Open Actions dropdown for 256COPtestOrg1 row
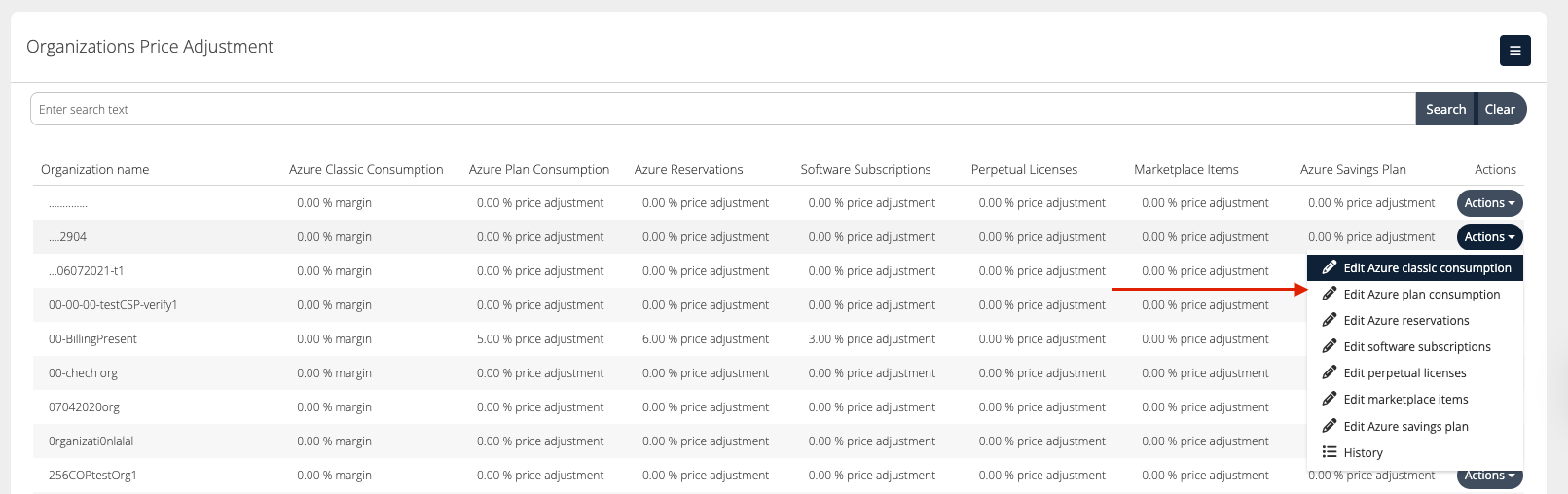 (1489, 476)
